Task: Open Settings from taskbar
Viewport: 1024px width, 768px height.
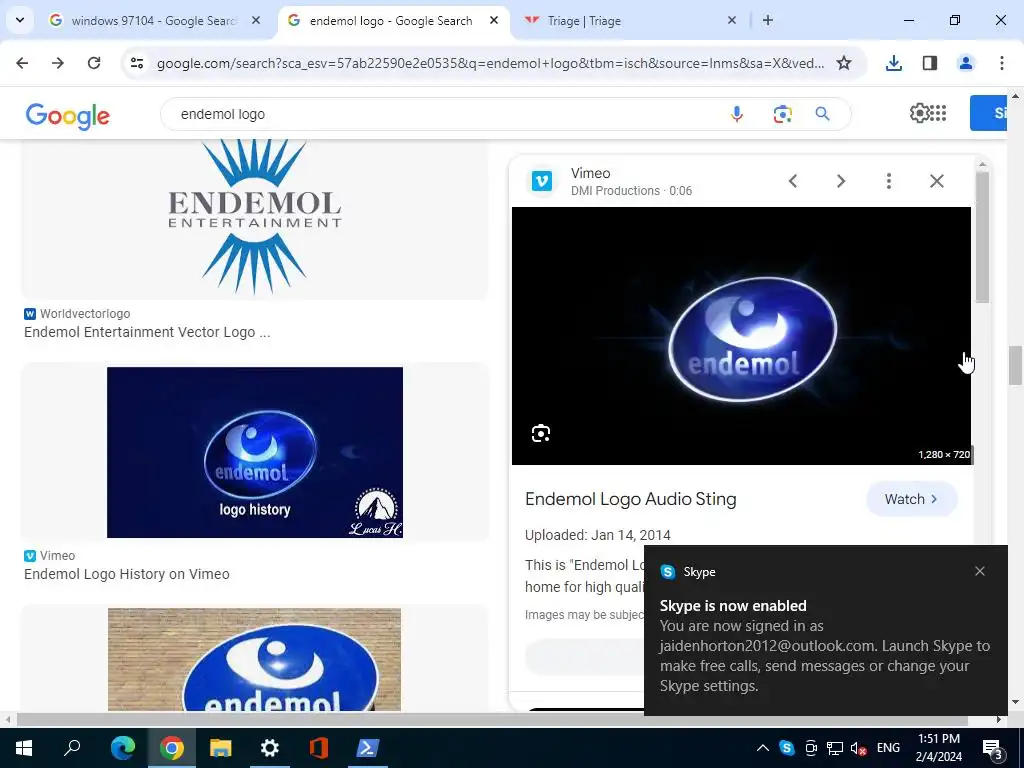Action: [270, 748]
